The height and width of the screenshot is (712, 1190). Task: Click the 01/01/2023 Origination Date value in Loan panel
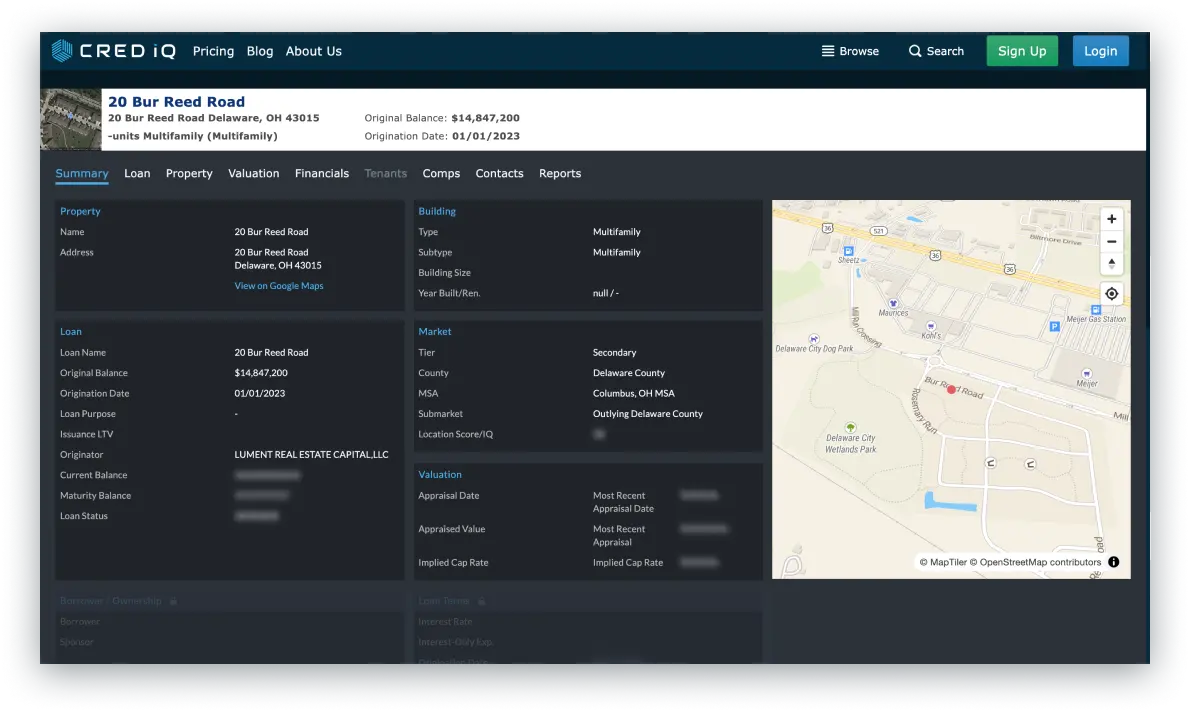[x=260, y=393]
